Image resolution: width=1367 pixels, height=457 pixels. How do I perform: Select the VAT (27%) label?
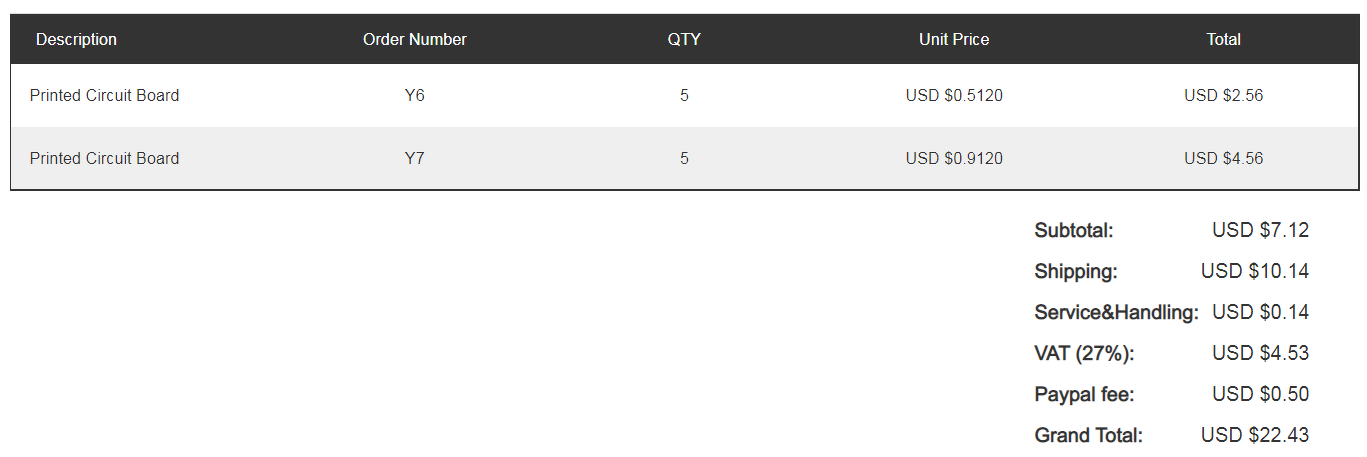click(x=1084, y=353)
